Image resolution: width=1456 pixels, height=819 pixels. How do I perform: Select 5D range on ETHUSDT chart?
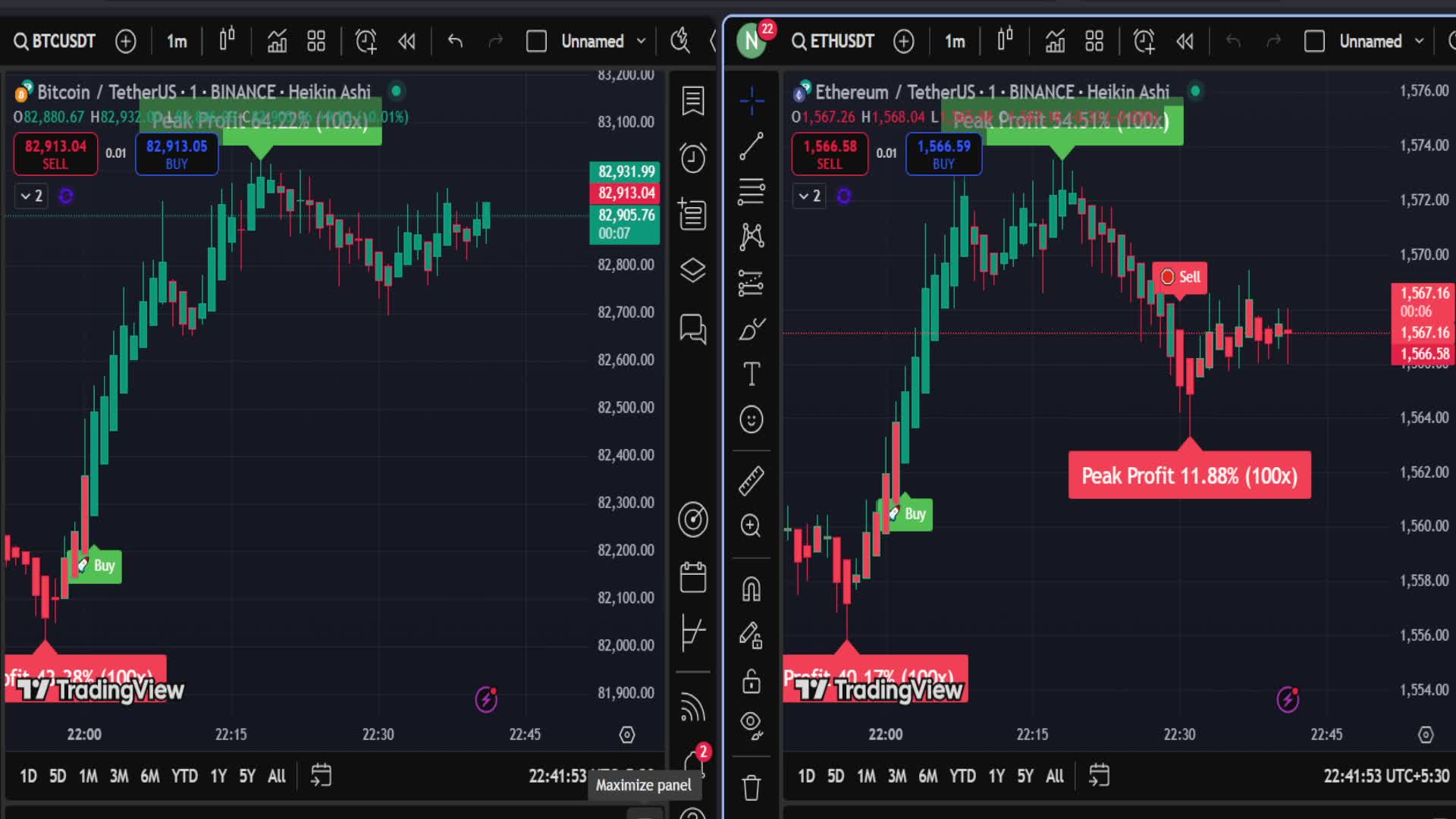click(836, 776)
